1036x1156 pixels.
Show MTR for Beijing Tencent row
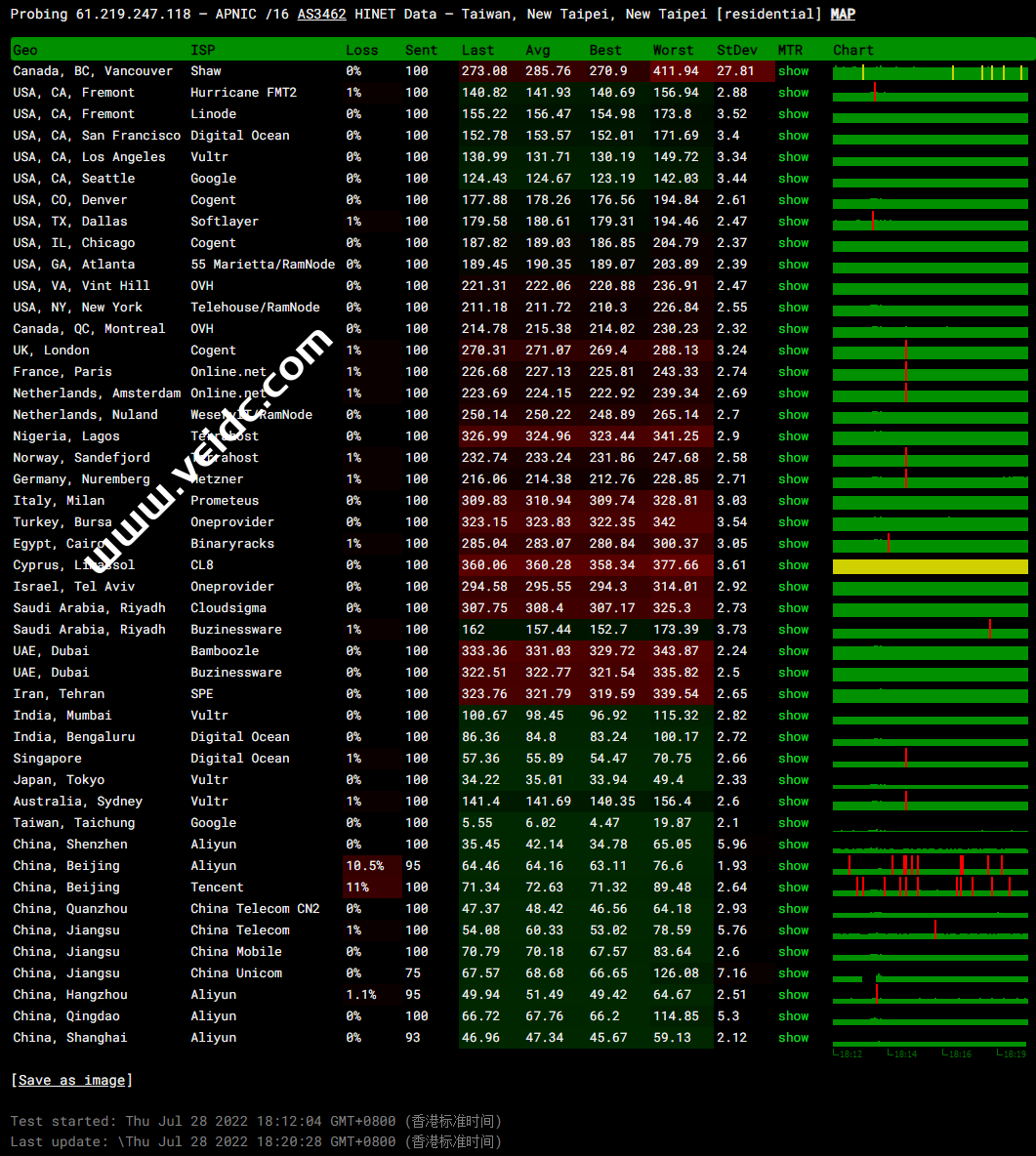(x=794, y=887)
